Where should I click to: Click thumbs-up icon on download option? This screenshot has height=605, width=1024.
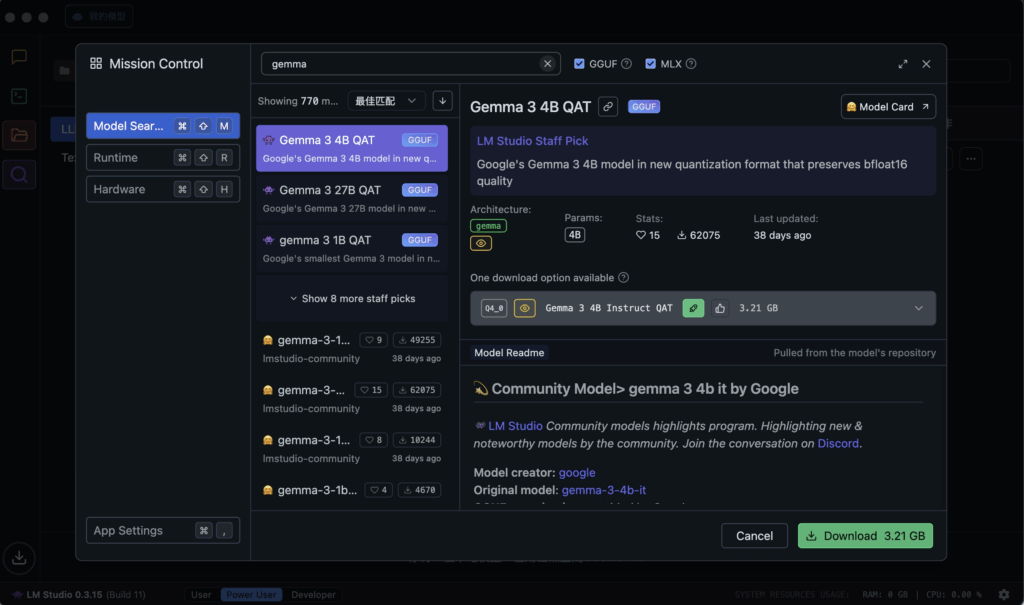tap(720, 308)
